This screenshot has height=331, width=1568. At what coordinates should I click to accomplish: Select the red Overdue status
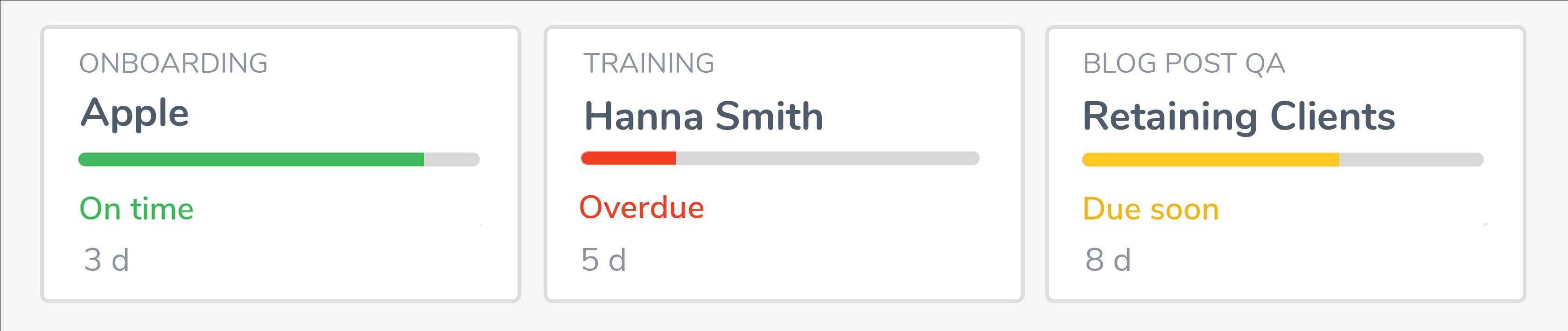(x=642, y=207)
